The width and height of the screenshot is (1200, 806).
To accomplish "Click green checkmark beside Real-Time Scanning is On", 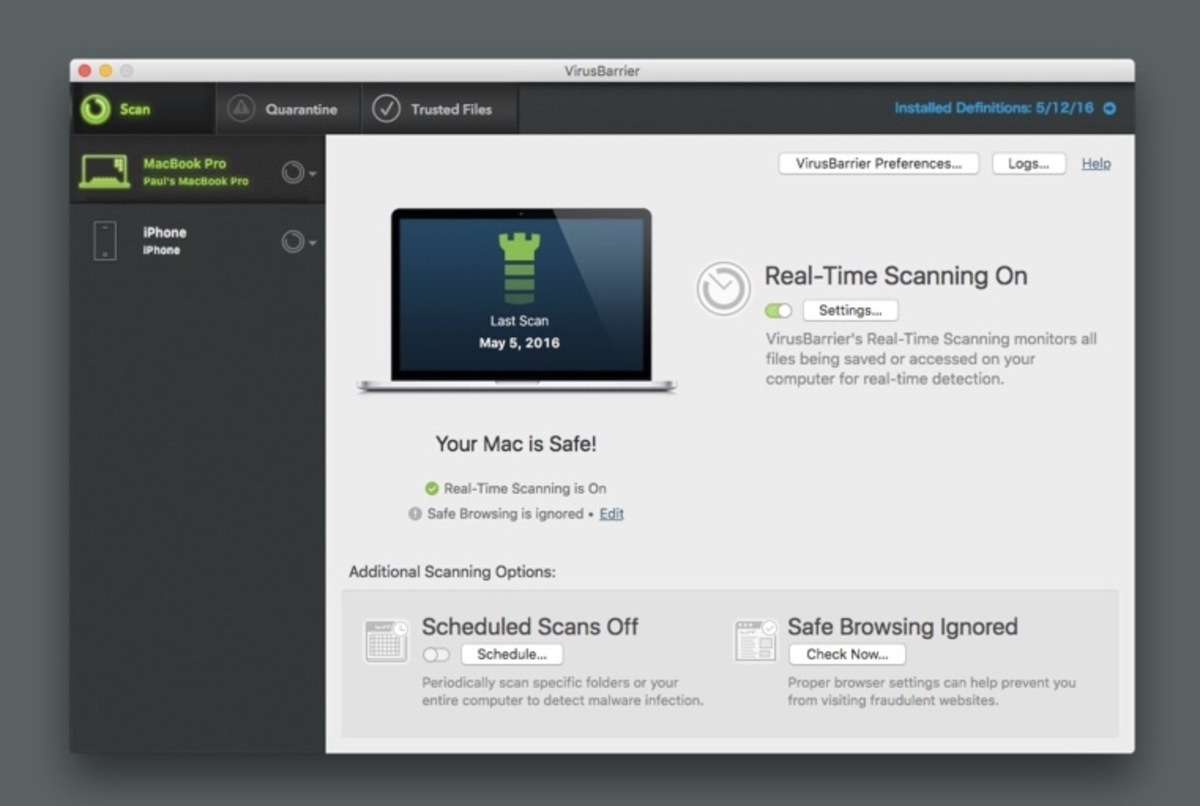I will pyautogui.click(x=431, y=488).
